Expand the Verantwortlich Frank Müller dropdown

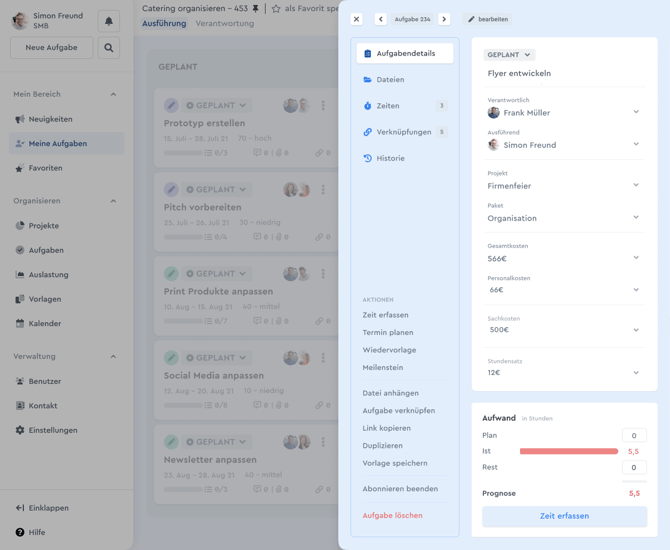click(x=636, y=112)
